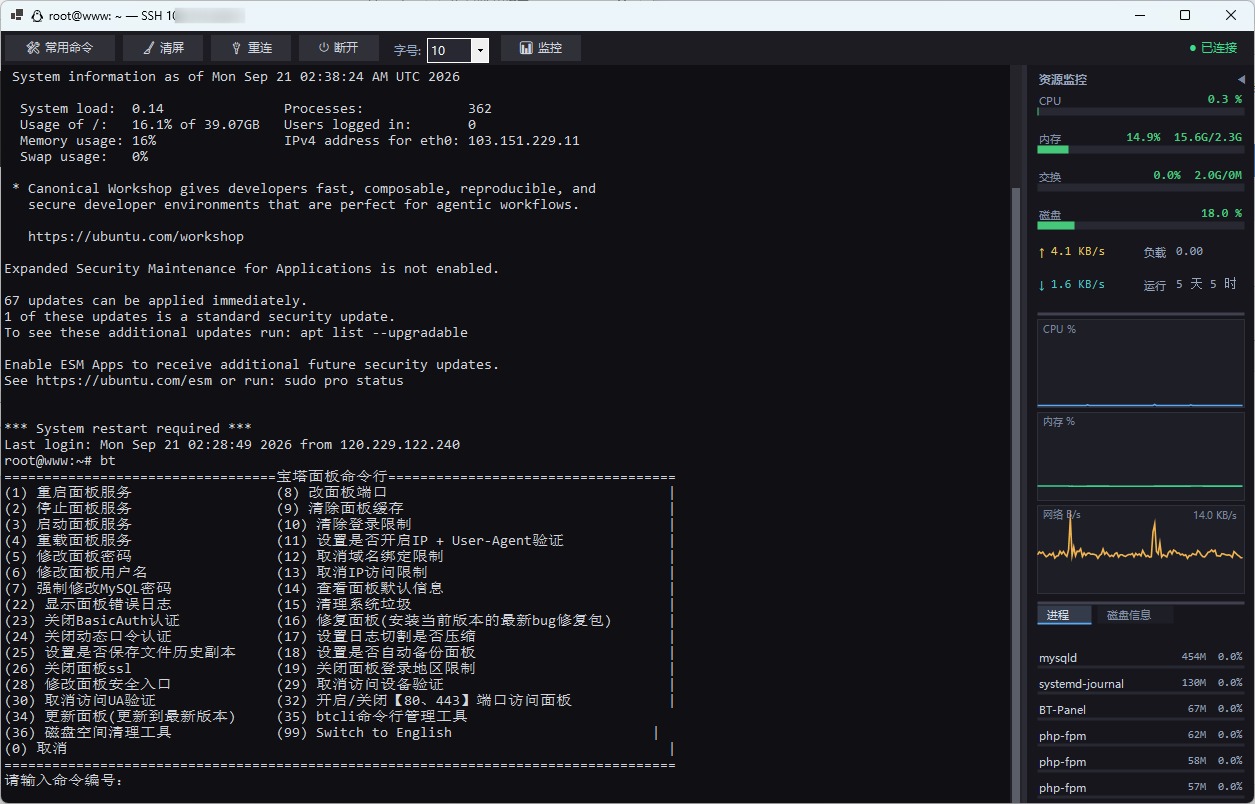Click menu line (1) 重启面板服务
1255x804 pixels.
tap(68, 493)
